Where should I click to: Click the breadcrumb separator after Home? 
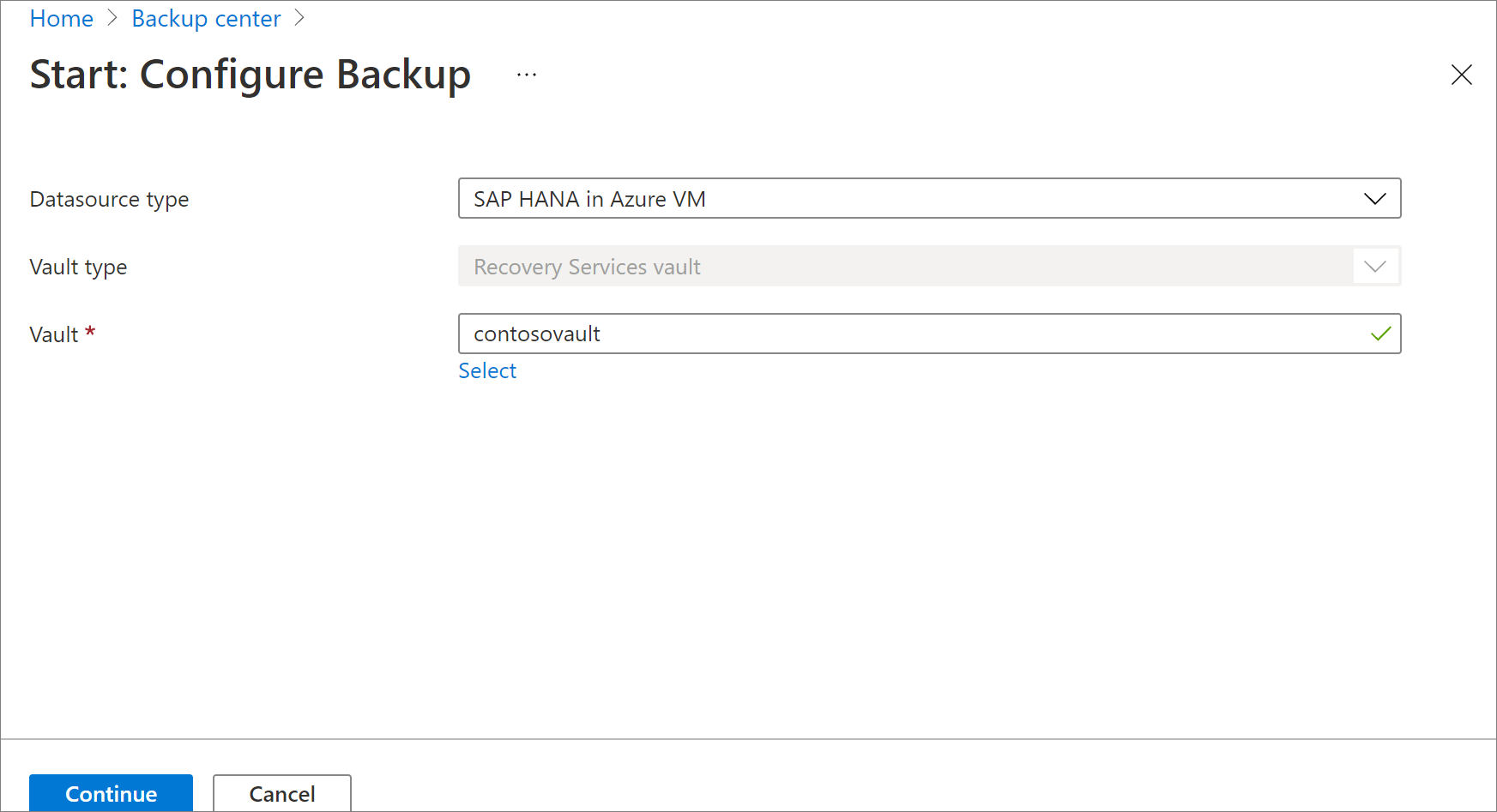pos(112,17)
